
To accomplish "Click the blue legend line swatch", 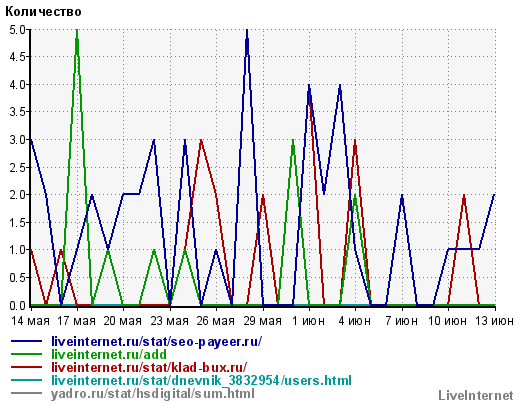I will pos(27,341).
